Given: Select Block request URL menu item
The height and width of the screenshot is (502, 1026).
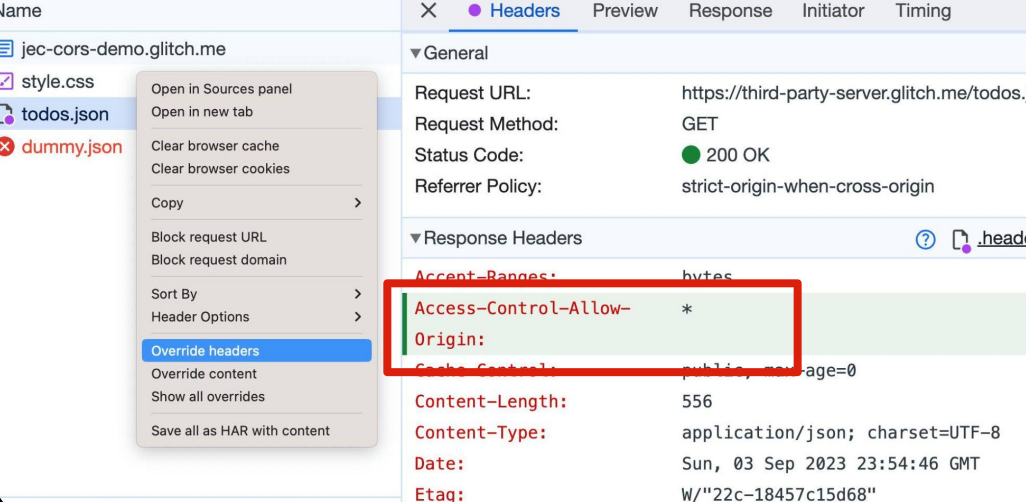Looking at the screenshot, I should pyautogui.click(x=209, y=237).
